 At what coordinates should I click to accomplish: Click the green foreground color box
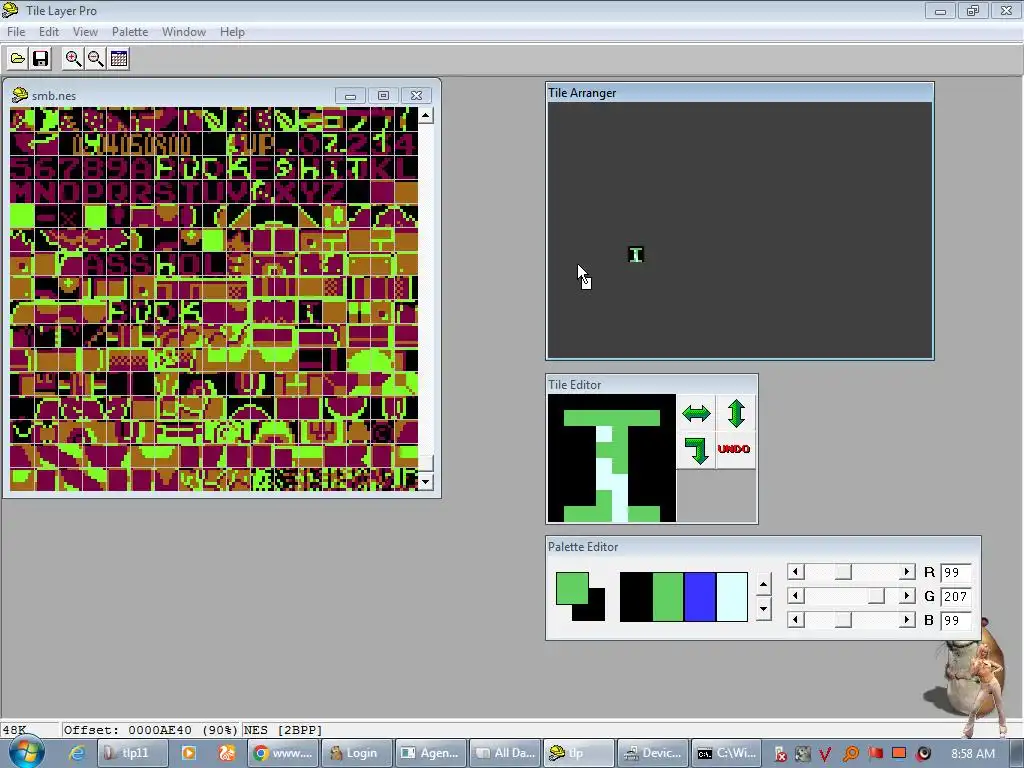pyautogui.click(x=572, y=588)
